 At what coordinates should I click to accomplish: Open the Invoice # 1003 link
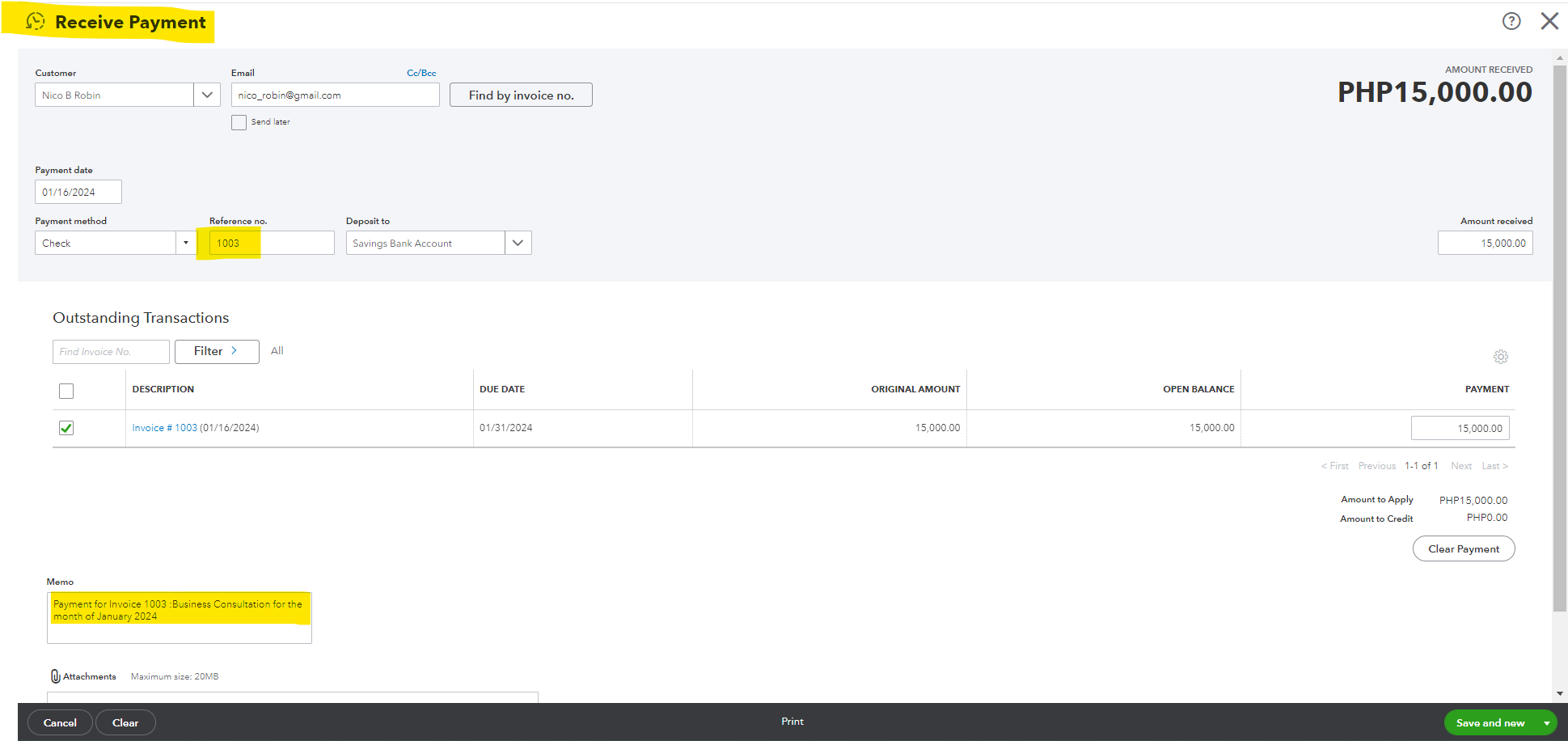pyautogui.click(x=165, y=428)
